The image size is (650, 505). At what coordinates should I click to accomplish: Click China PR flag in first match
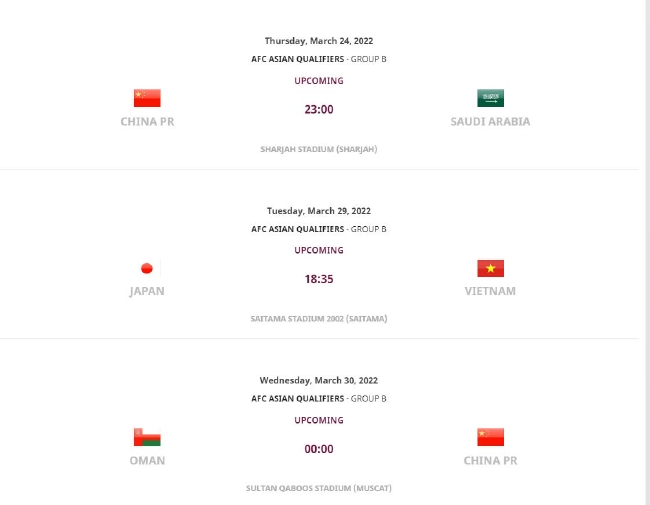pyautogui.click(x=147, y=98)
